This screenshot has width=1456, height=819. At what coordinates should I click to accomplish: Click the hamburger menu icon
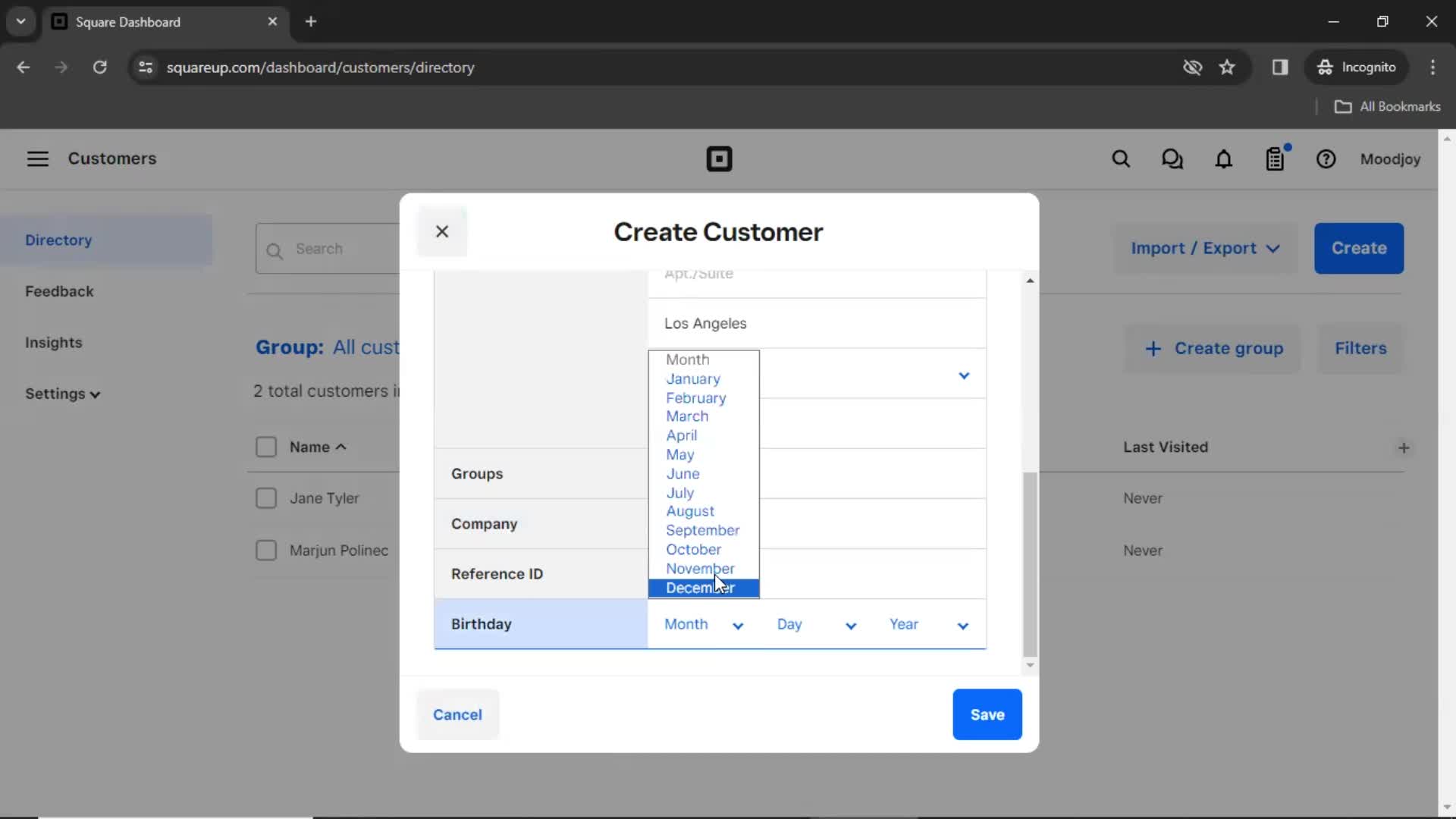tap(37, 158)
